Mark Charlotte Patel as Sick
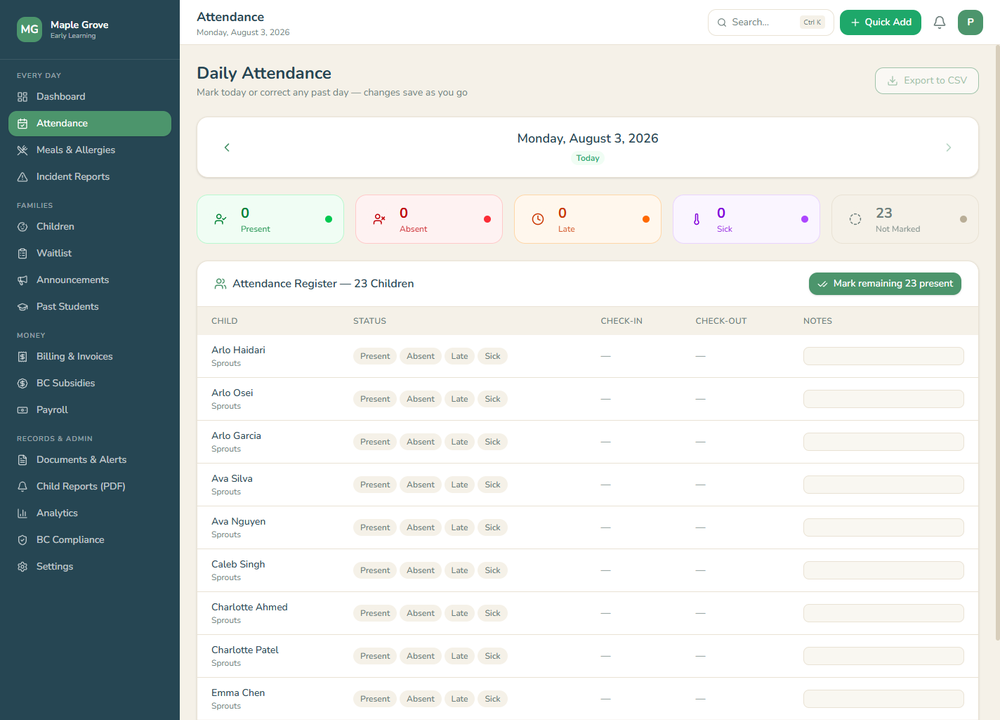Viewport: 1000px width, 720px height. [x=492, y=656]
